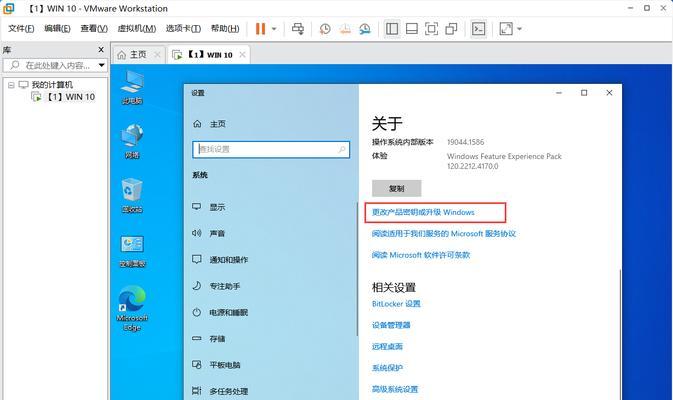The height and width of the screenshot is (400, 673).
Task: Open the snapshot manager icon
Action: pyautogui.click(x=365, y=29)
